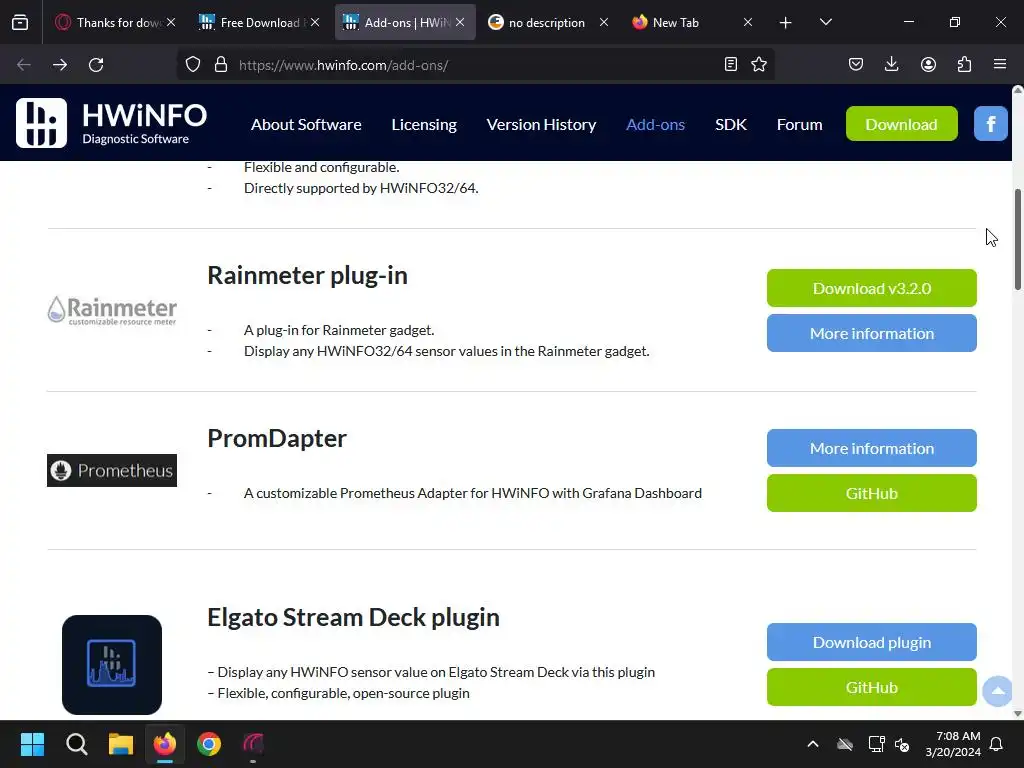Image resolution: width=1024 pixels, height=768 pixels.
Task: Click the Firefox taskbar icon
Action: (x=165, y=744)
